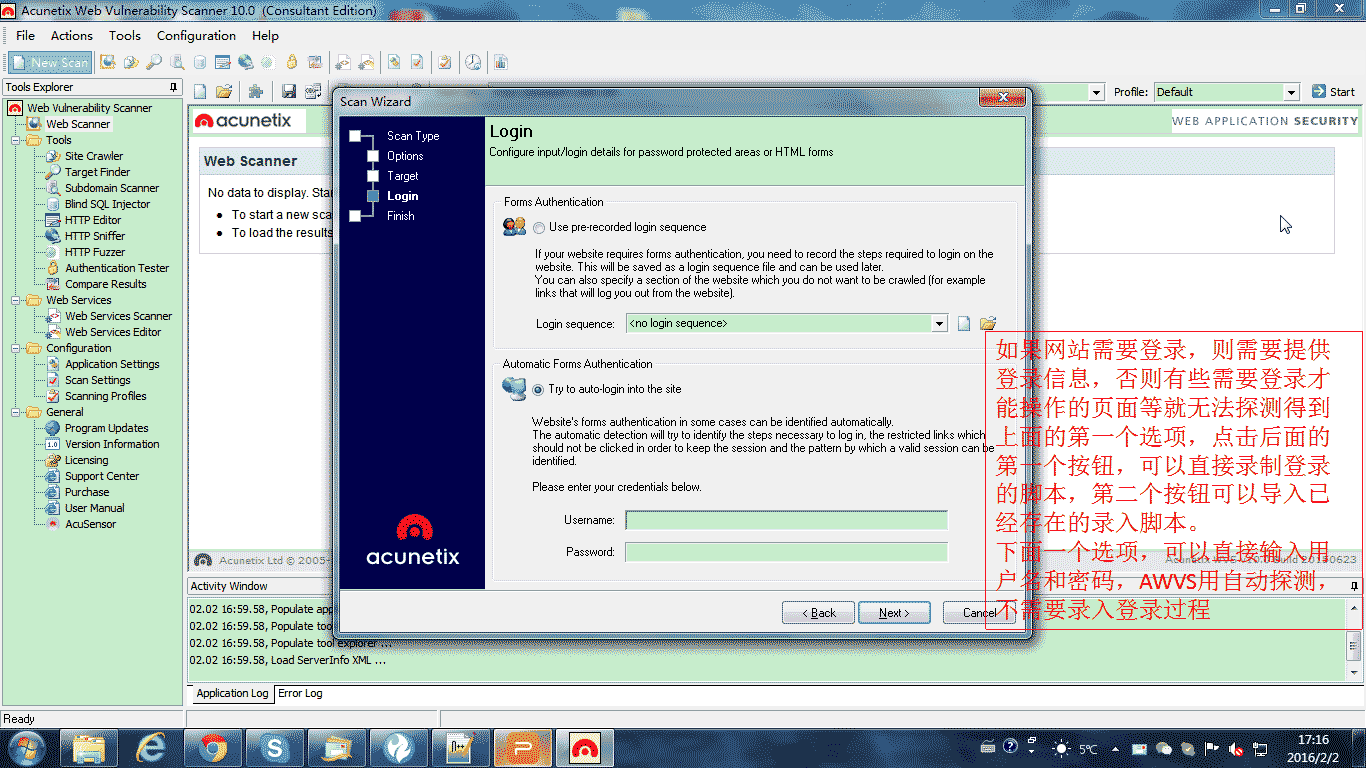Collapse the General tree folder
This screenshot has height=768, width=1366.
[x=17, y=412]
